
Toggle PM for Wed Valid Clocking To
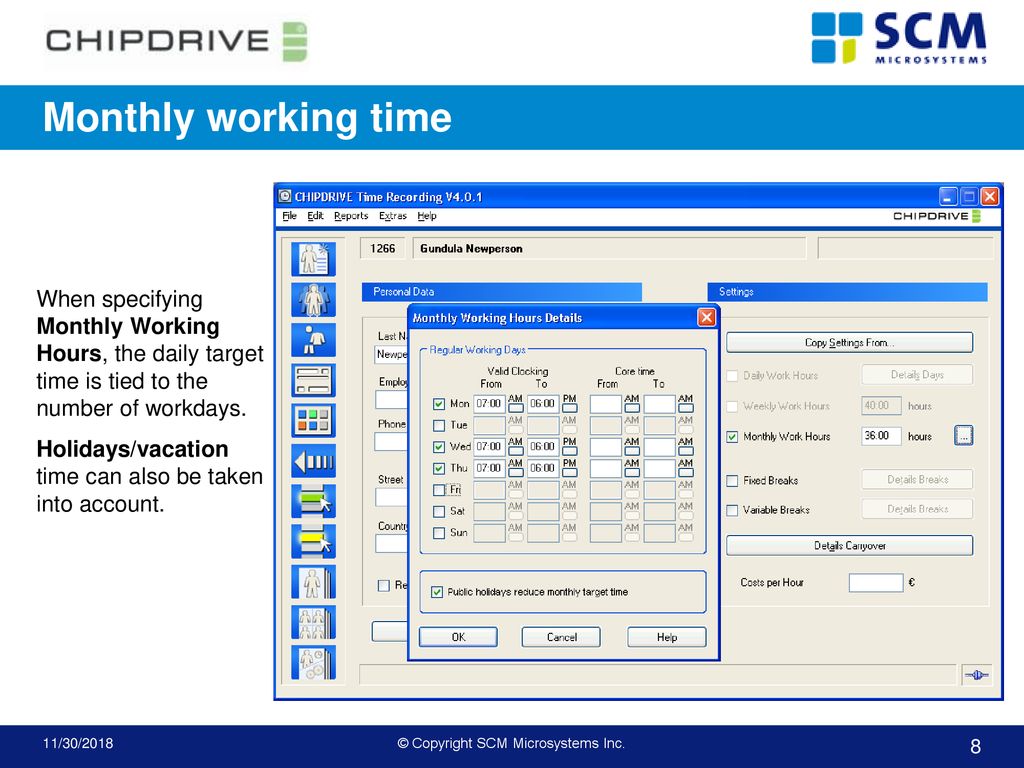(569, 451)
